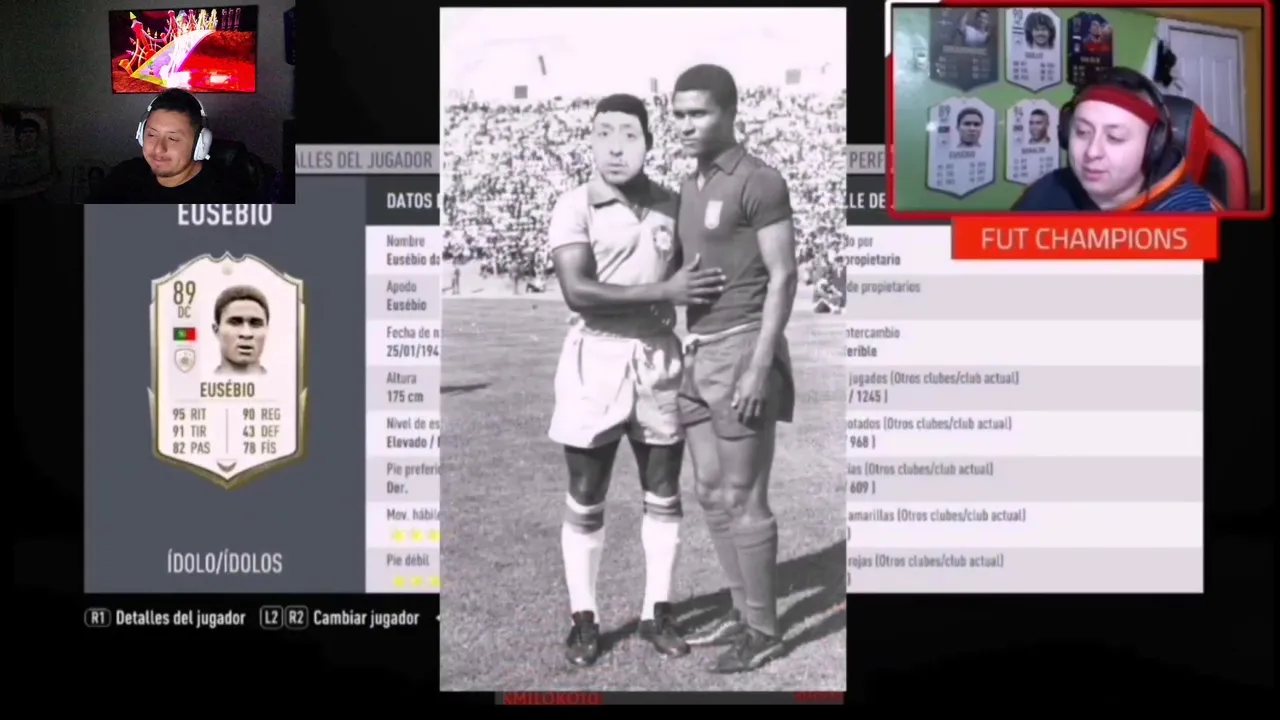Click the 91 TIR stat on card
Screen dimensions: 1280x720
(189, 431)
